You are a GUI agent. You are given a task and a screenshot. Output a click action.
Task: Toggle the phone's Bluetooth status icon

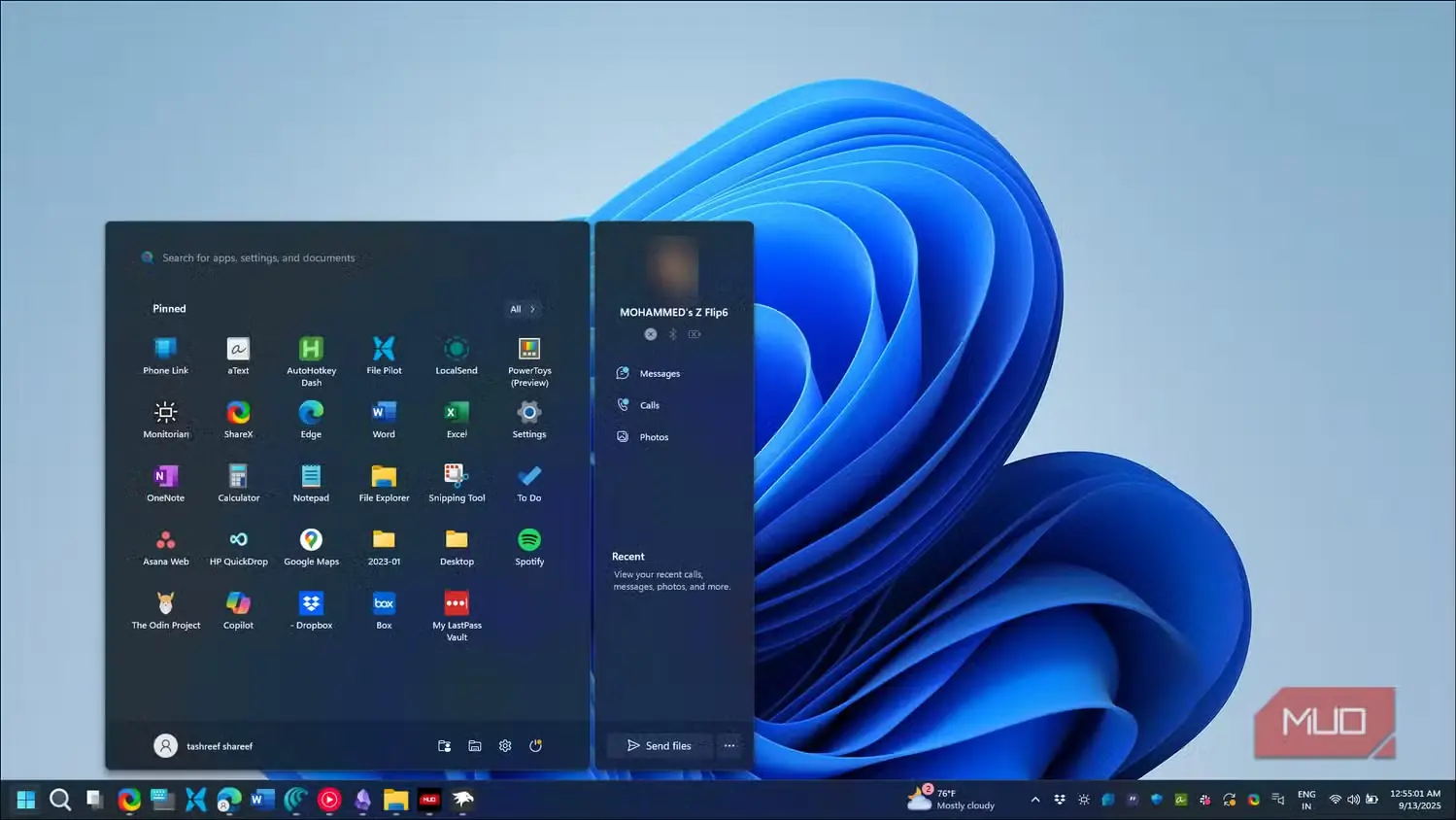[x=672, y=334]
